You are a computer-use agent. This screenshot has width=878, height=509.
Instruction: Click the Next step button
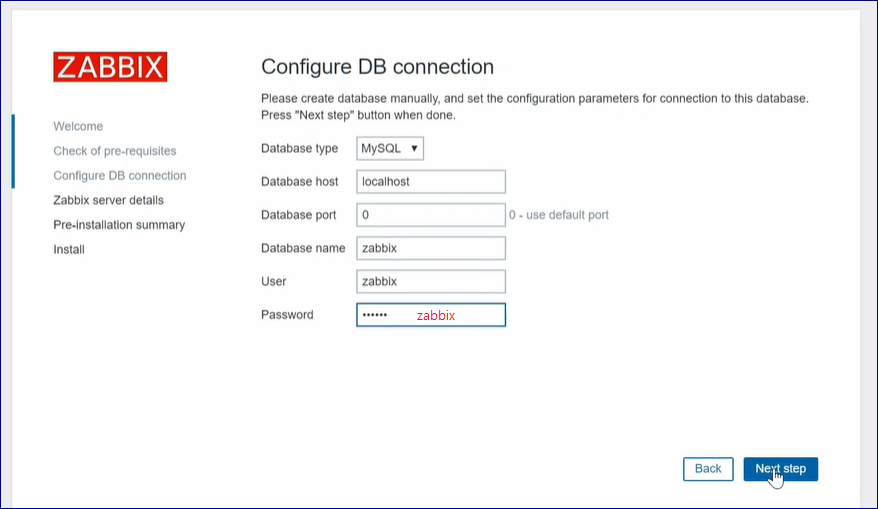(781, 469)
